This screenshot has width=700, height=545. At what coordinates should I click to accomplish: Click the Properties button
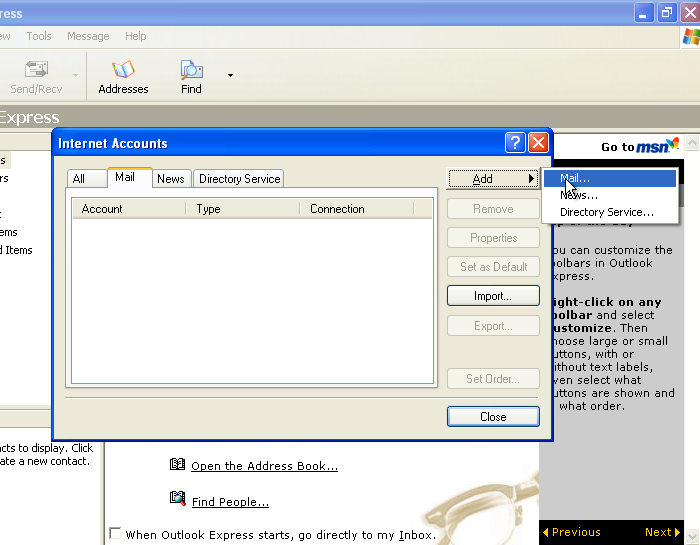coord(493,238)
